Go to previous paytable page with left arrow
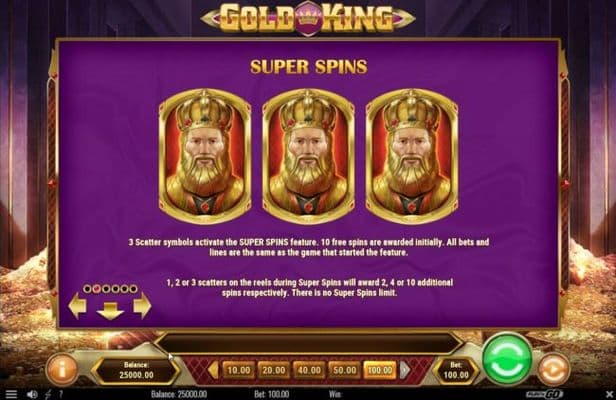Viewport: 616px width, 400px height. 77,305
